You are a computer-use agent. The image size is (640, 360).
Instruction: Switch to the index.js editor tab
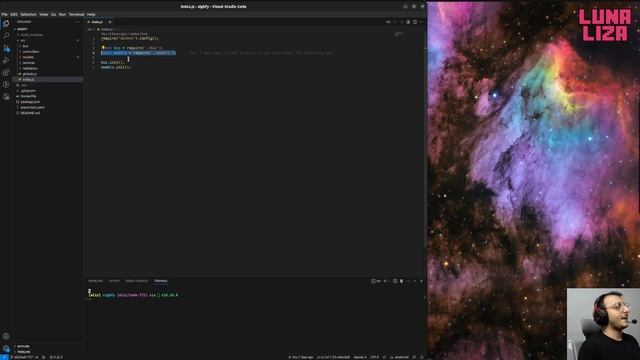97,22
